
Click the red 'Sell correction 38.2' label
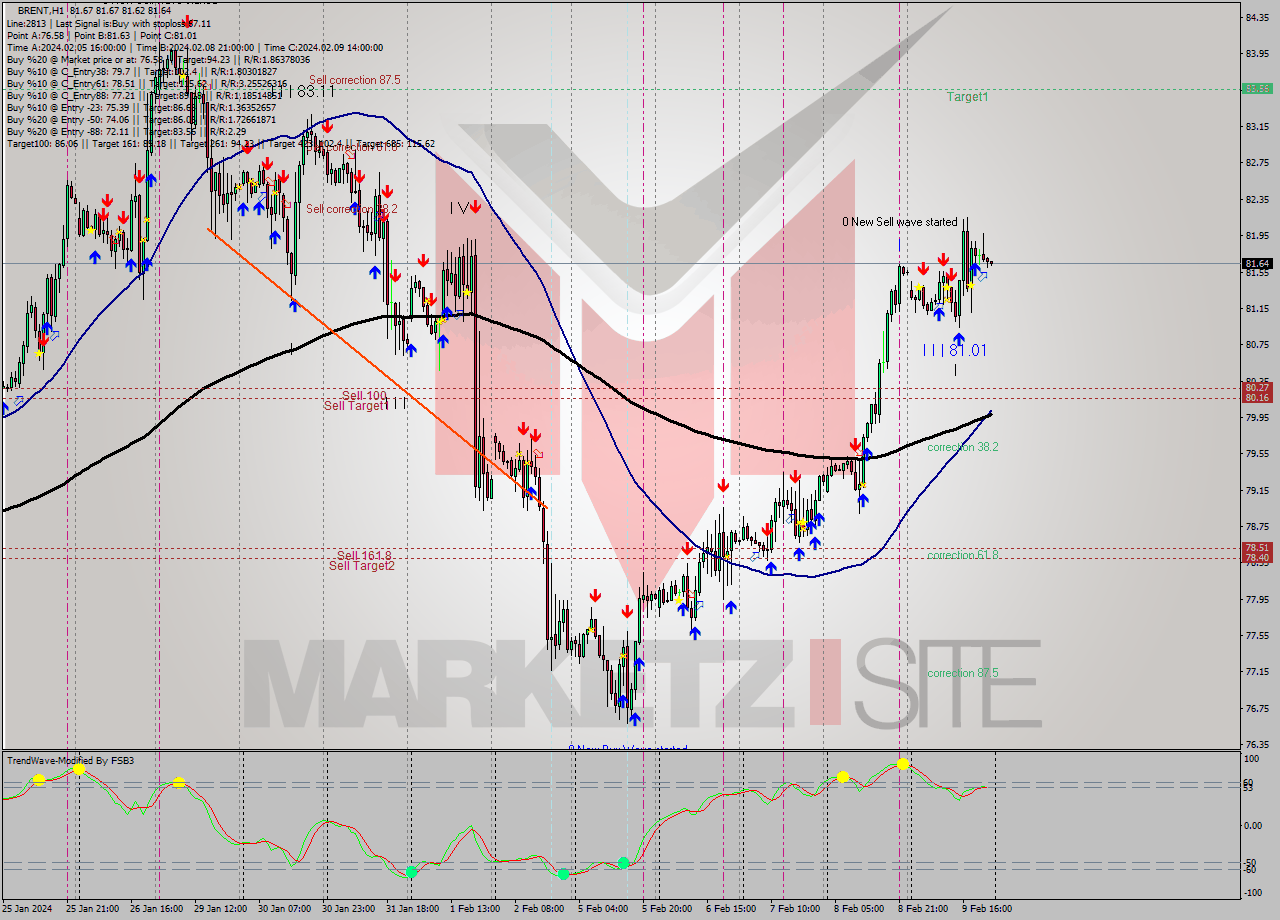[x=352, y=209]
